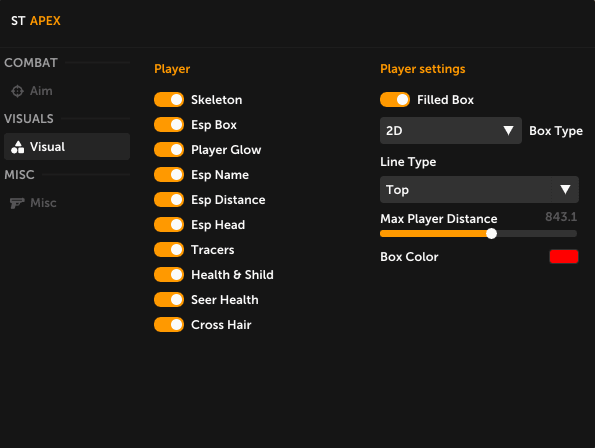Viewport: 595px width, 448px height.
Task: Click the Line Type dropdown arrow
Action: point(565,189)
